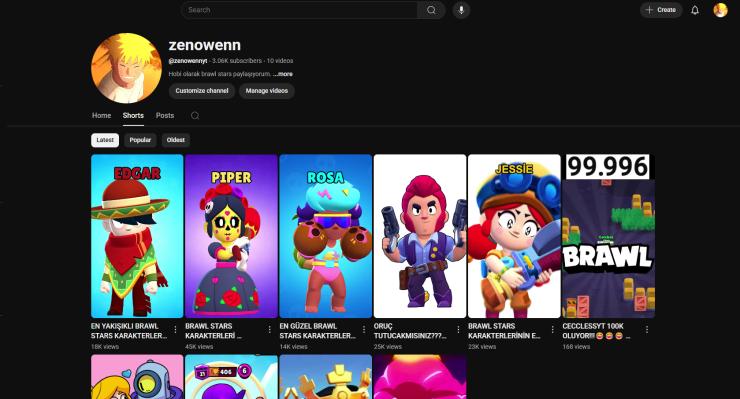Open account avatar menu

click(x=720, y=10)
